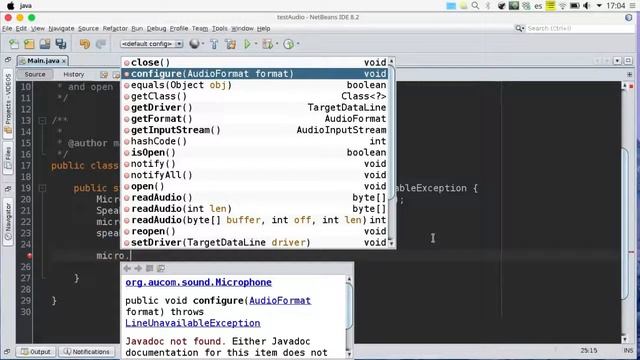This screenshot has width=640, height=360.
Task: Click the macOS Spotlight search icon
Action: point(476,6)
